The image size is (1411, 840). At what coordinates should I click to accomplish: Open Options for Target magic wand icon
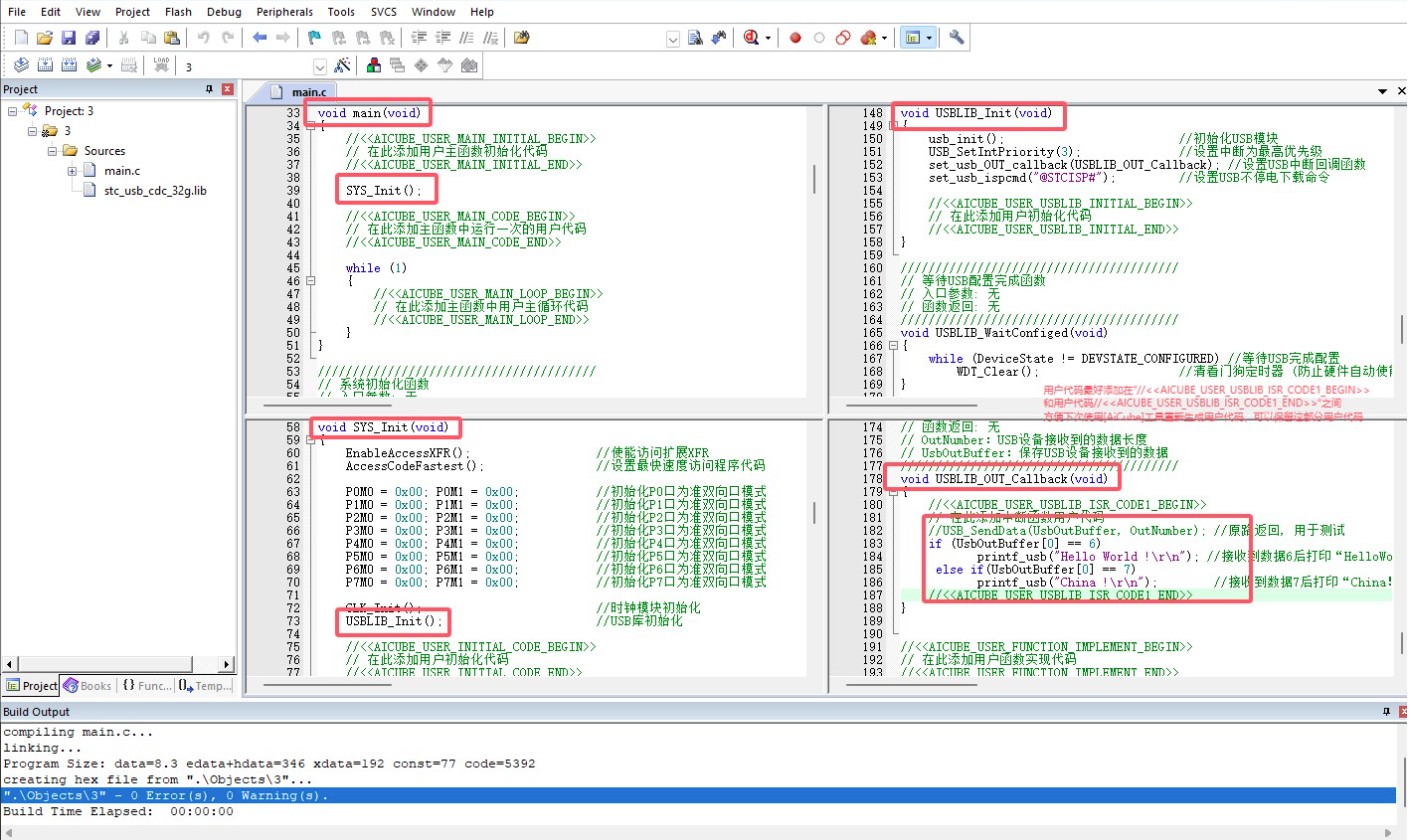342,66
